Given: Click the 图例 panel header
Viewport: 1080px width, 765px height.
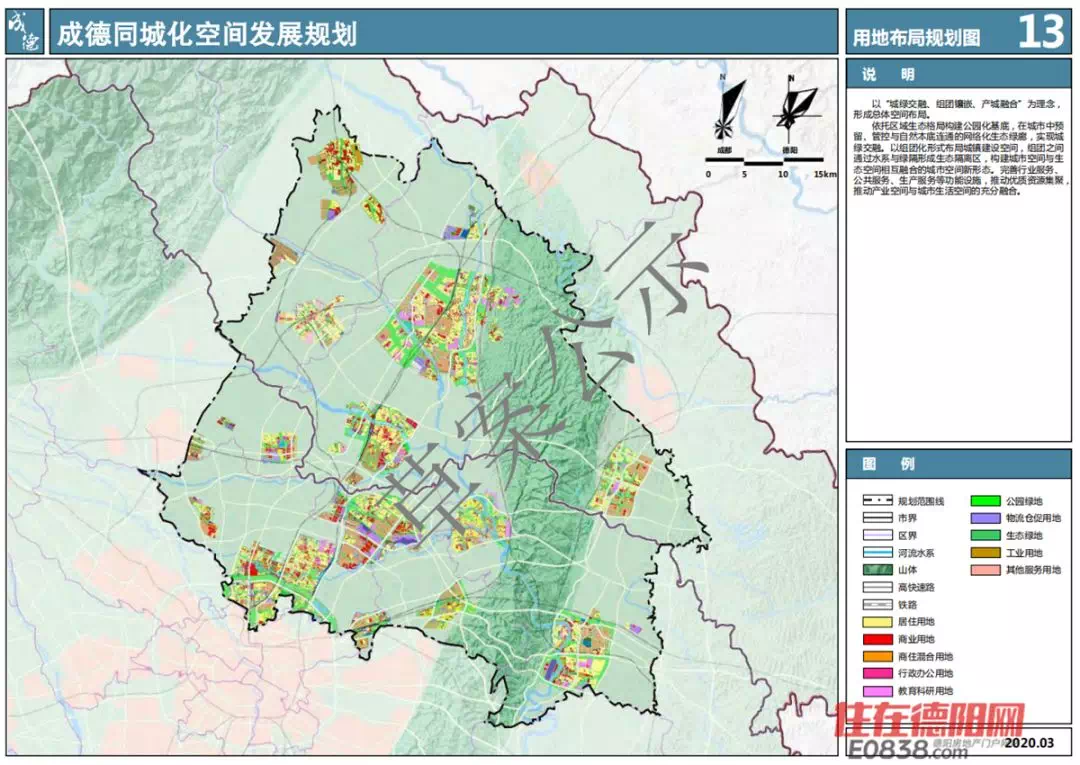Looking at the screenshot, I should click(x=958, y=463).
